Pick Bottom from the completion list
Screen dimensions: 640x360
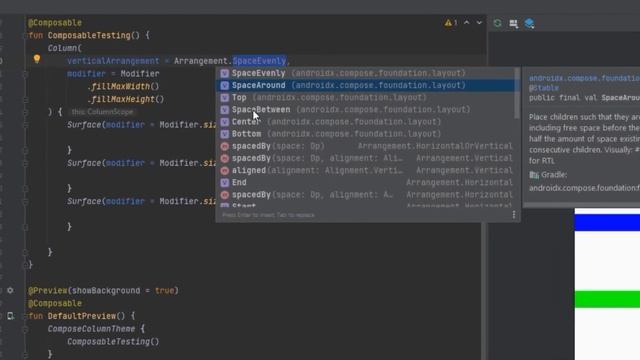coord(365,134)
